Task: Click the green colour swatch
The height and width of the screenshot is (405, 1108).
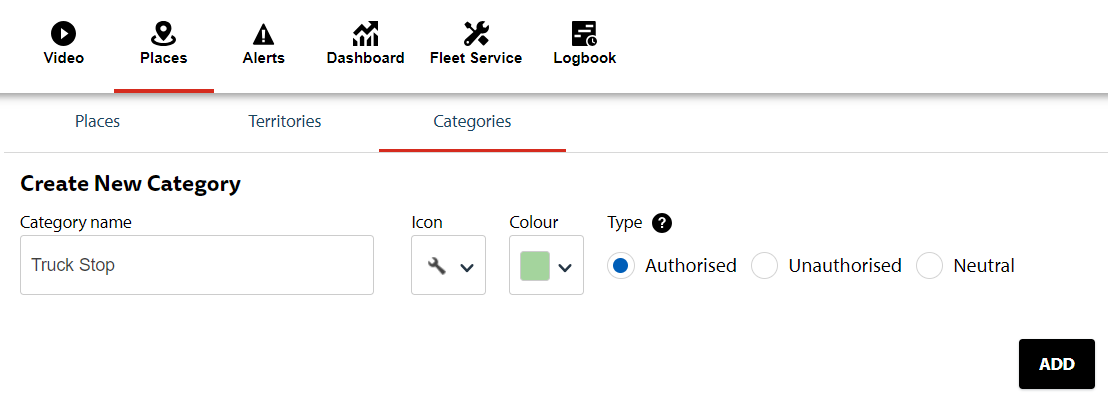Action: (x=535, y=266)
